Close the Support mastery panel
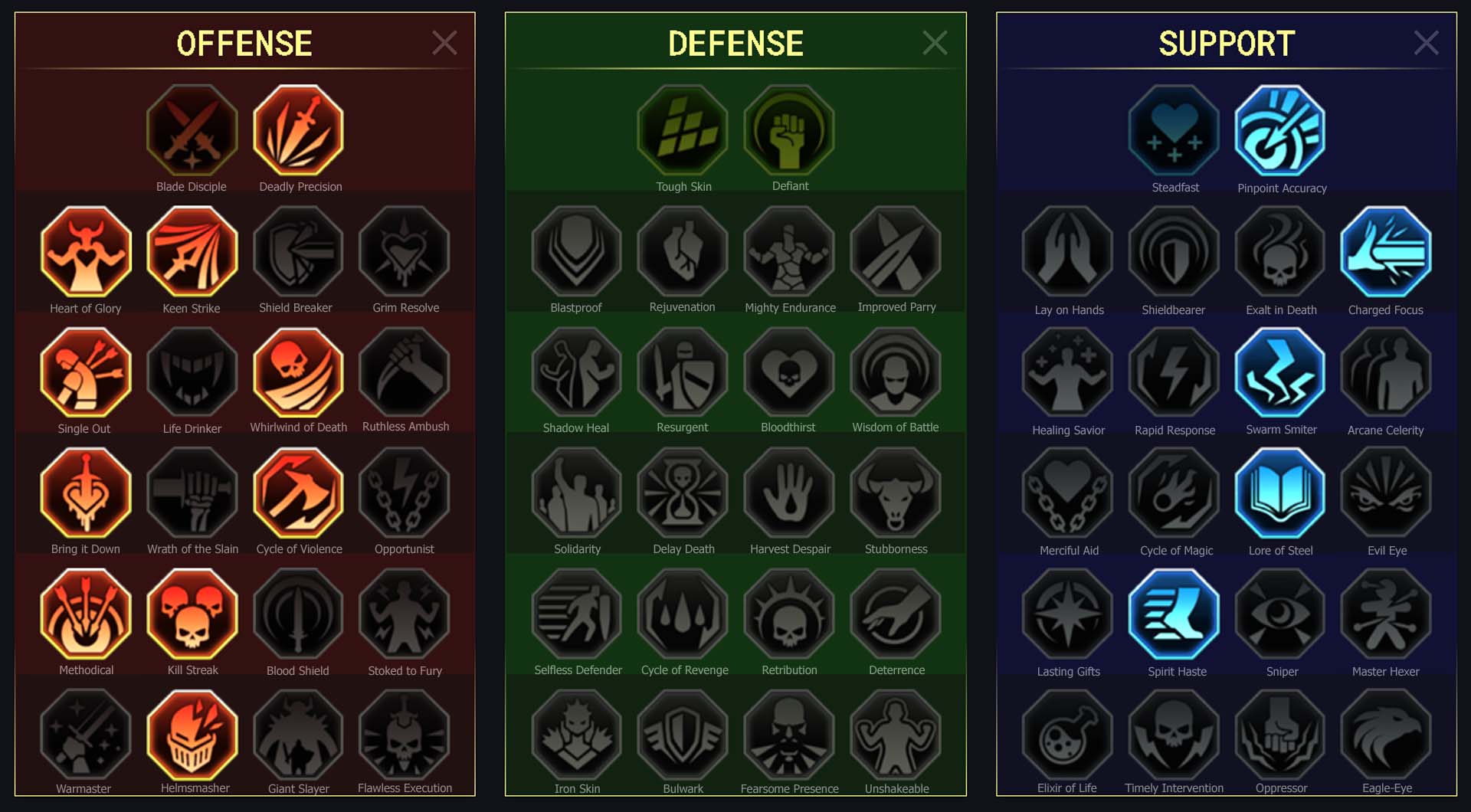This screenshot has width=1471, height=812. click(1426, 43)
